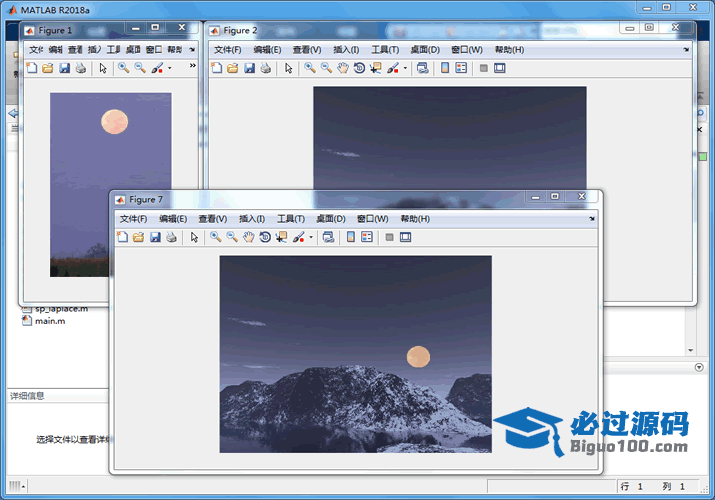Click Zoom In icon in Figure 7 toolbar
The image size is (715, 500).
215,237
